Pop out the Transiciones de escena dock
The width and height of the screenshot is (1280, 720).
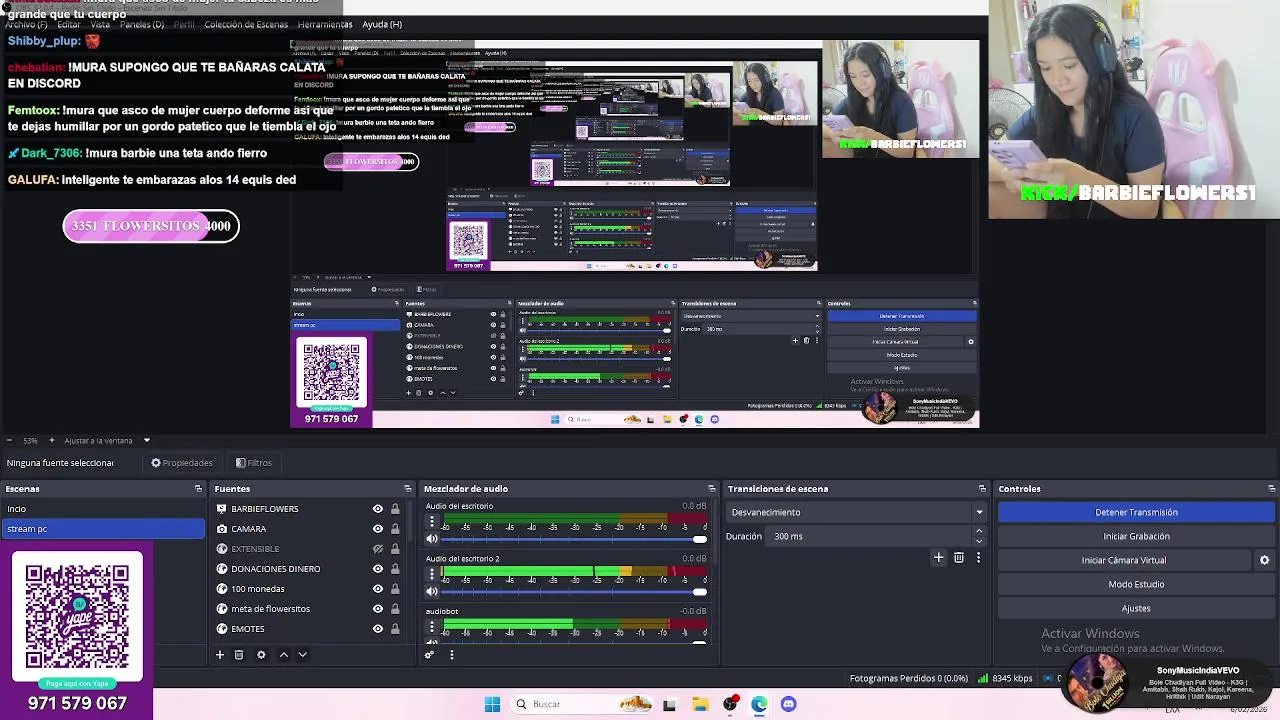point(983,489)
